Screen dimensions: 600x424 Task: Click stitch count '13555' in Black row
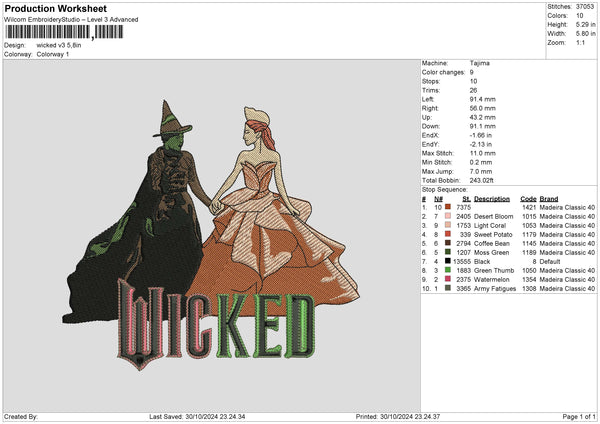462,262
